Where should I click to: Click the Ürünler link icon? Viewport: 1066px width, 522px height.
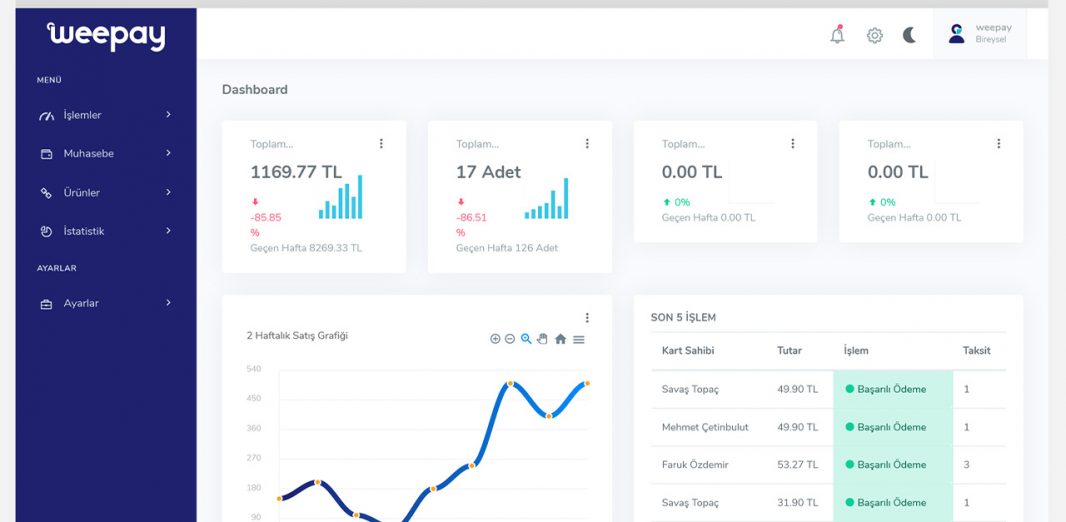pyautogui.click(x=46, y=193)
